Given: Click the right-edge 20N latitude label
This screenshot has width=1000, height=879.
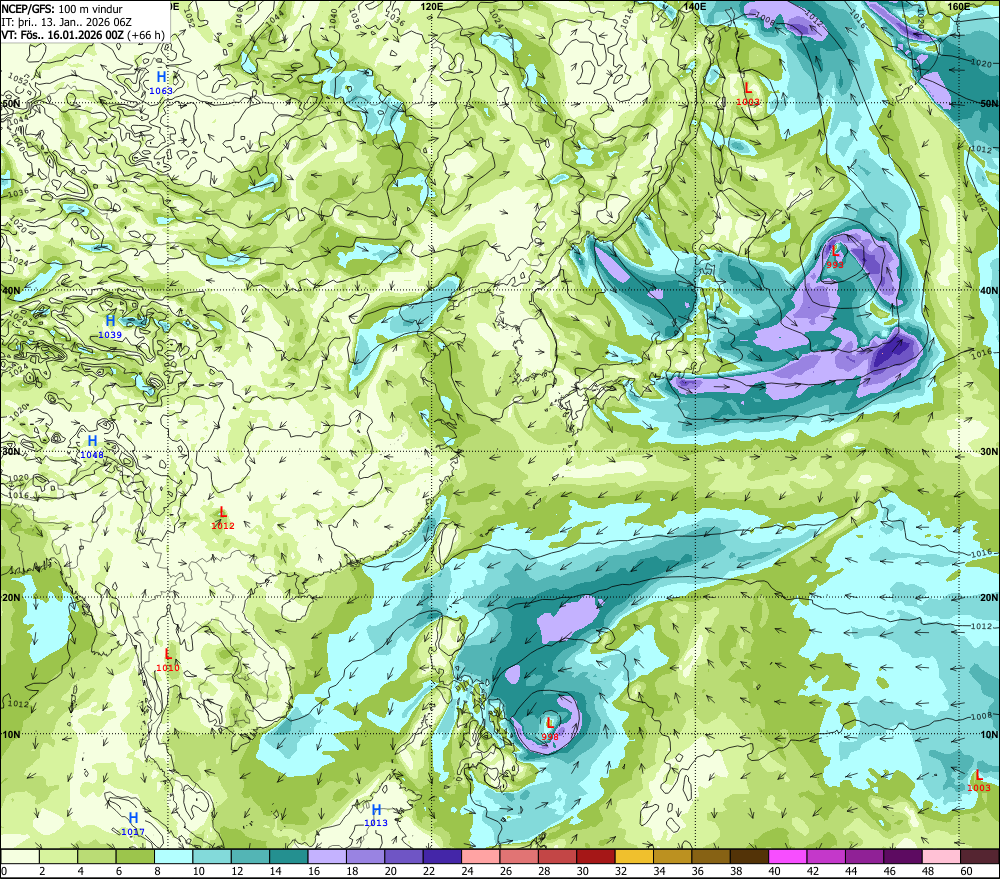Looking at the screenshot, I should coord(989,598).
